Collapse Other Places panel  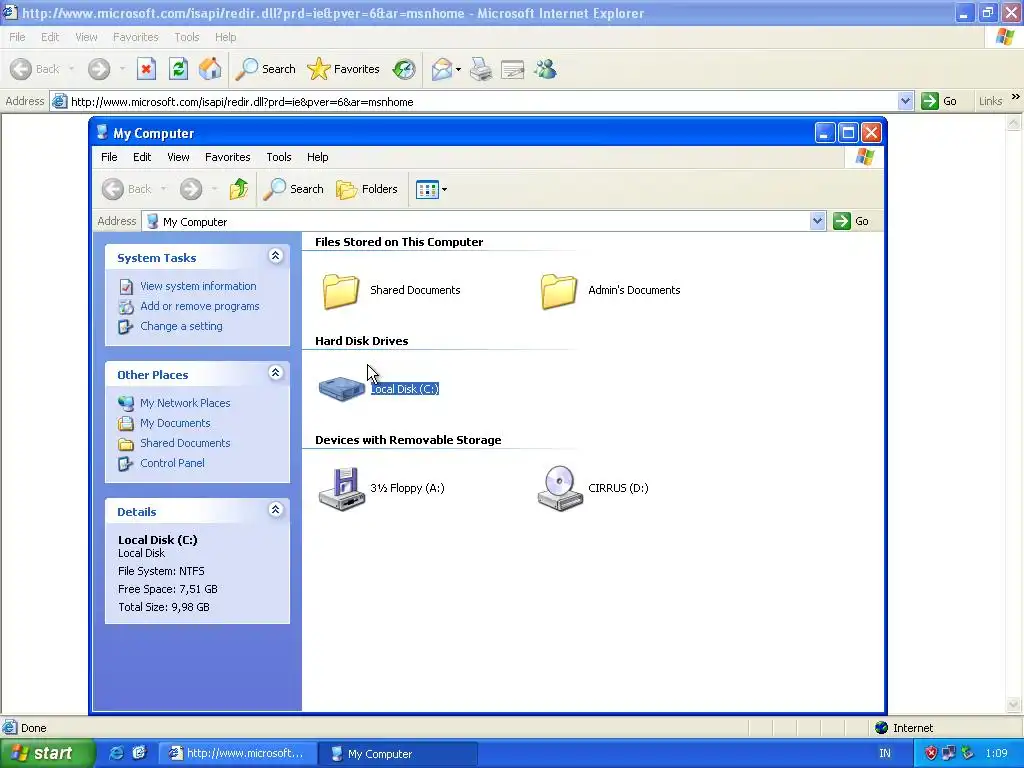276,373
